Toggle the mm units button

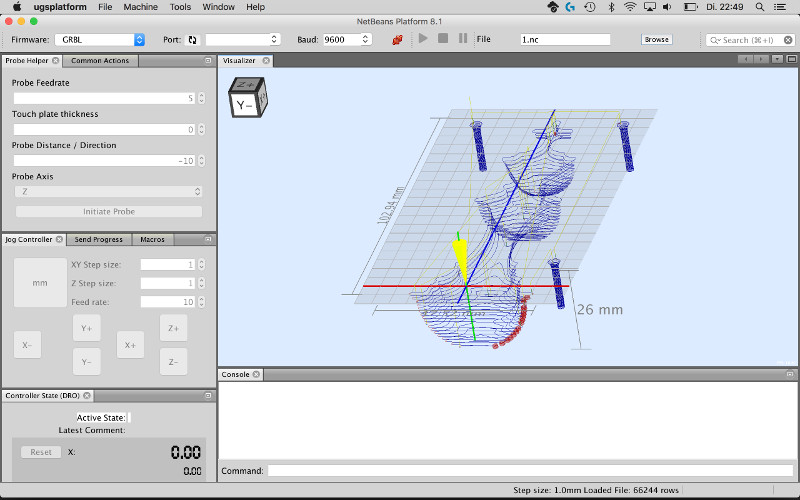coord(40,283)
